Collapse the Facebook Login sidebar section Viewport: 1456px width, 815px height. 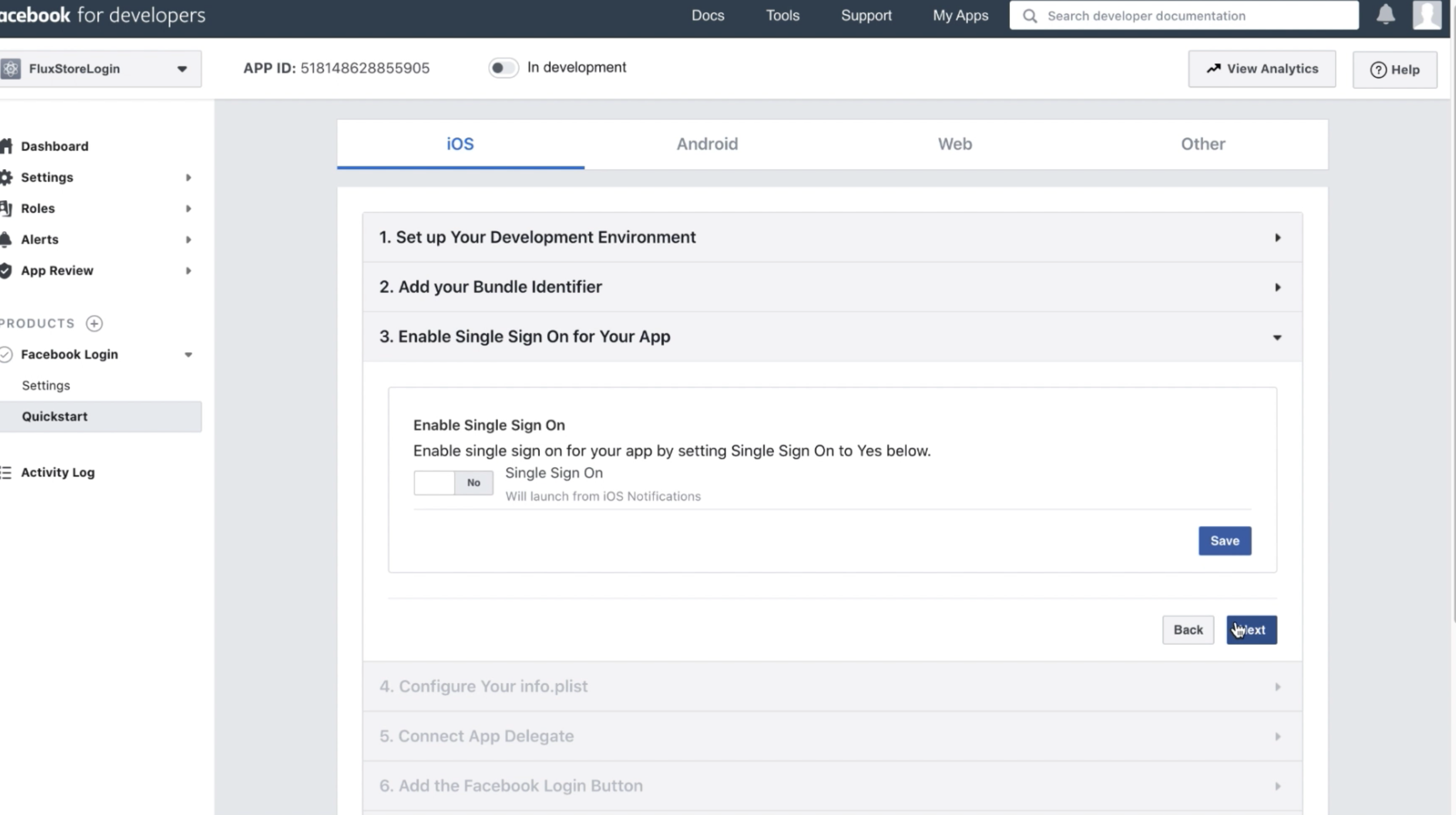coord(188,355)
